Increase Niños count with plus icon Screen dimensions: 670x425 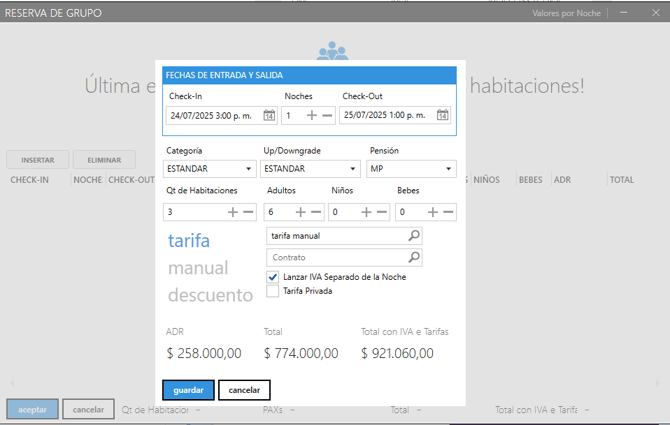coord(366,212)
